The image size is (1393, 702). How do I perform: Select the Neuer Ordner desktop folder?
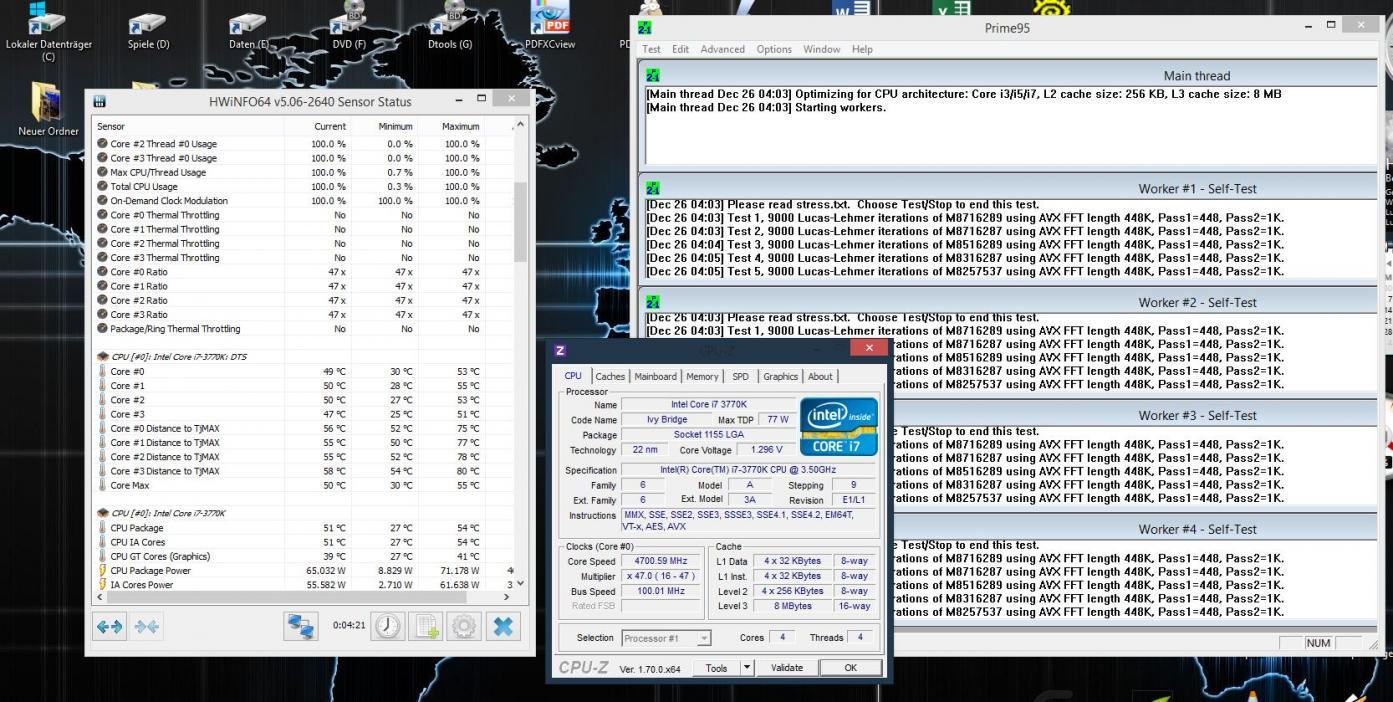(49, 110)
